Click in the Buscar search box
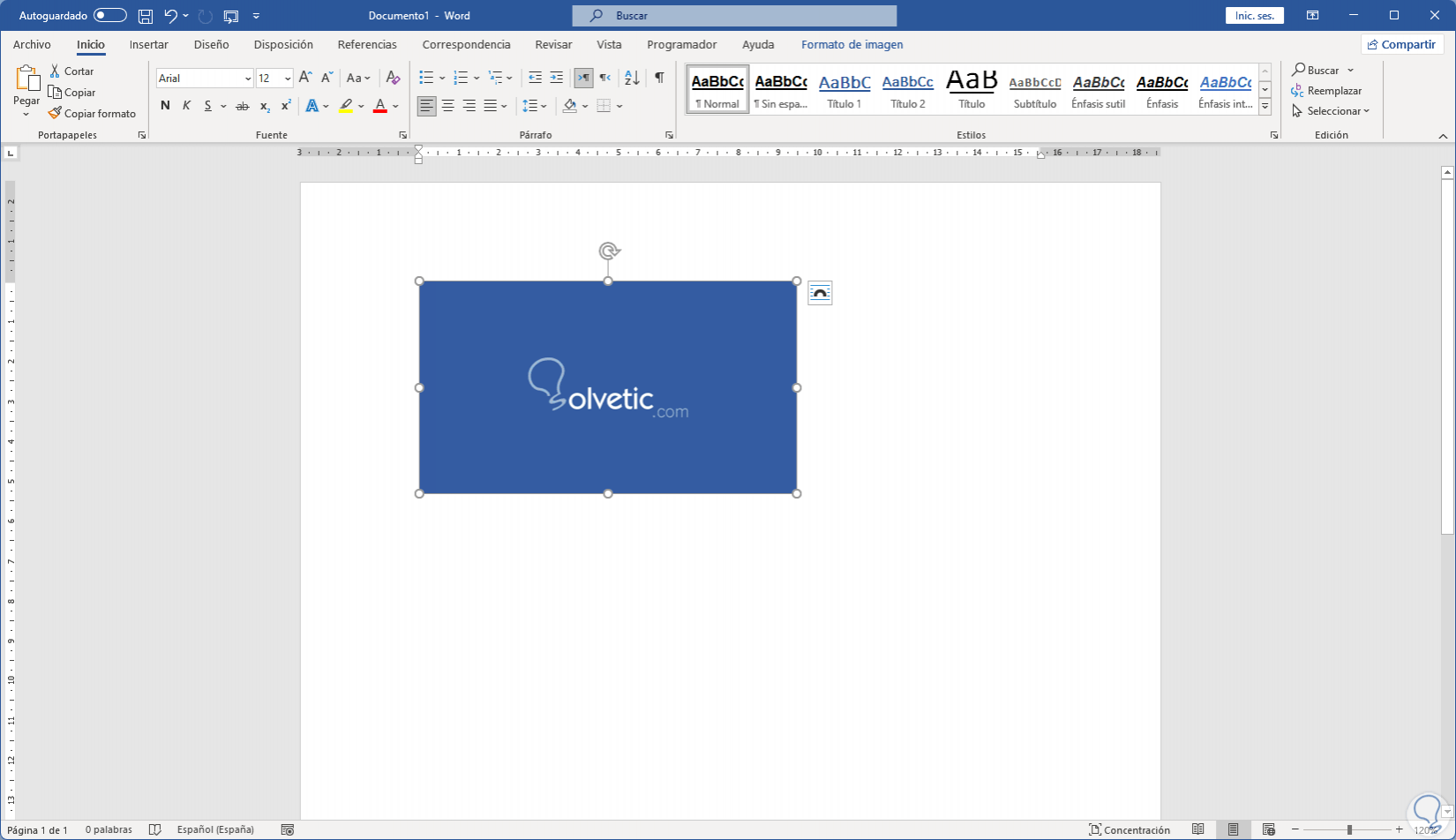Viewport: 1456px width, 840px height. point(734,16)
